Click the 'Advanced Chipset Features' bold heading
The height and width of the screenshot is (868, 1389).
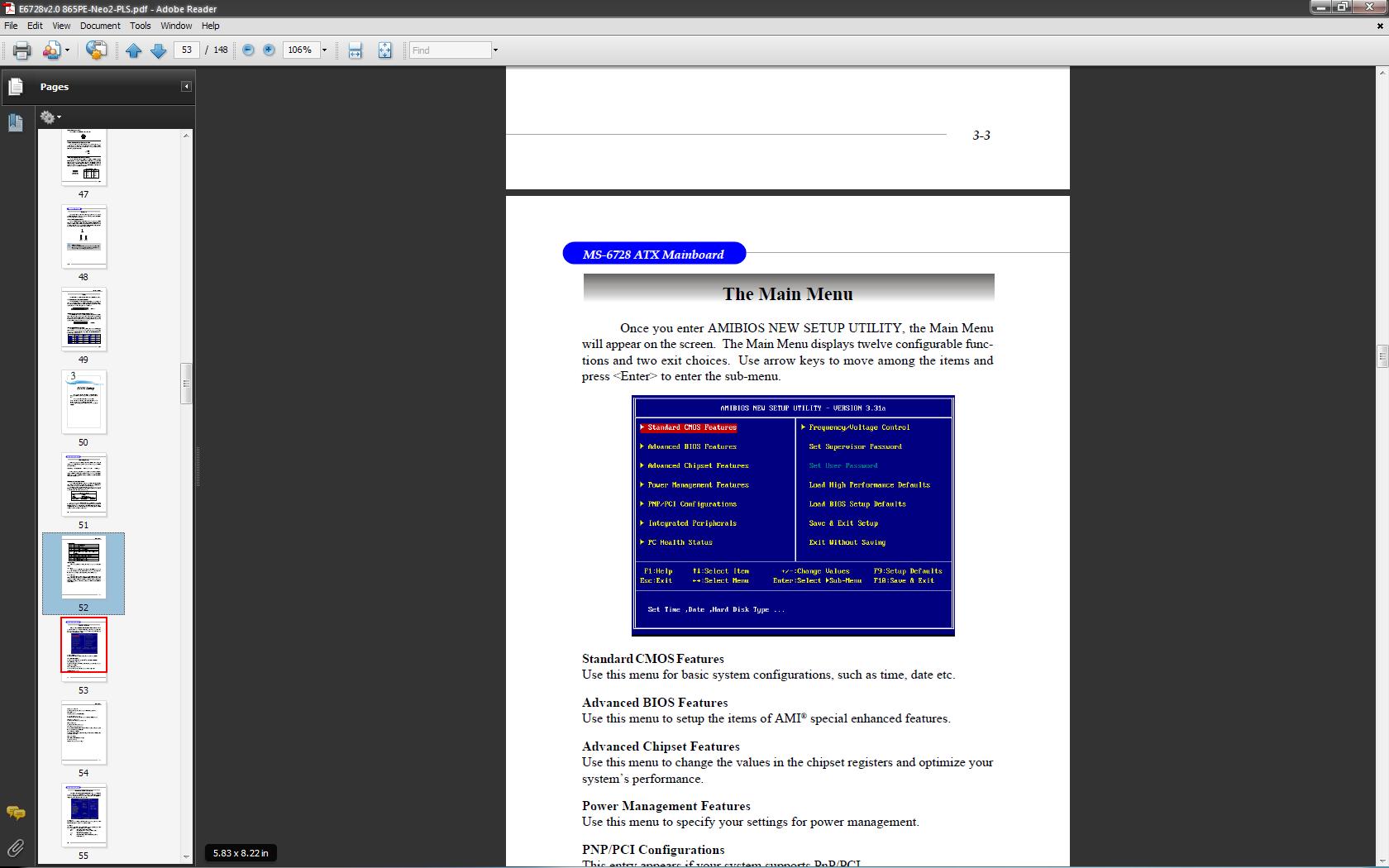pyautogui.click(x=661, y=746)
